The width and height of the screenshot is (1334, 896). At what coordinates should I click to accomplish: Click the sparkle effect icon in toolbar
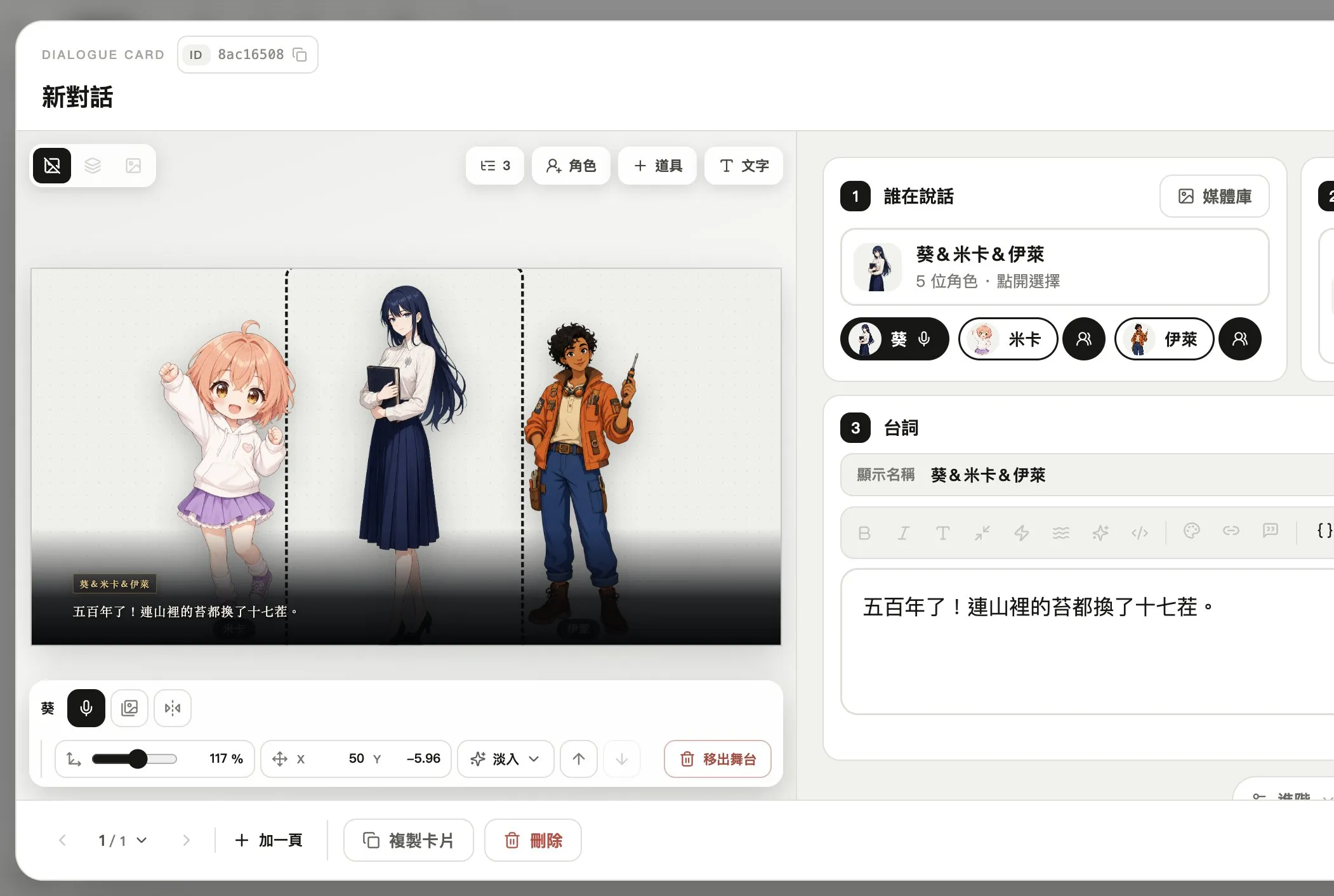1100,533
